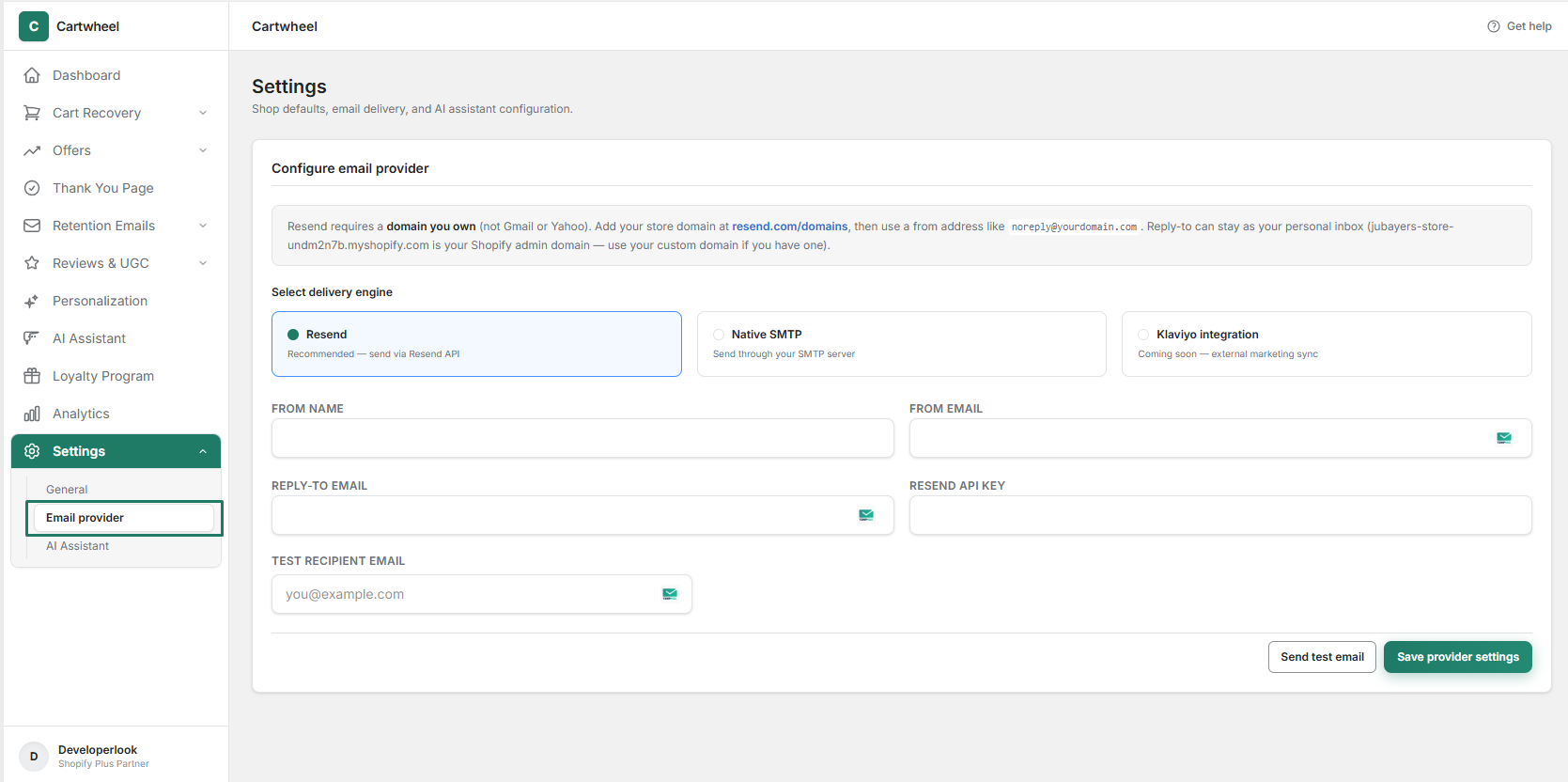Viewport: 1568px width, 782px height.
Task: Click the Loyalty Program gift icon
Action: [32, 376]
